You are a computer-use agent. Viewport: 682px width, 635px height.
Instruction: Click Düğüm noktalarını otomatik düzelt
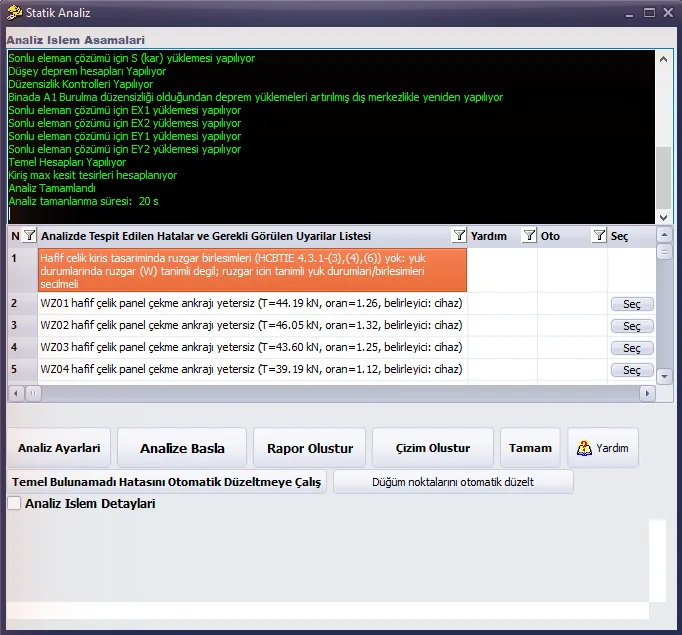pyautogui.click(x=453, y=482)
